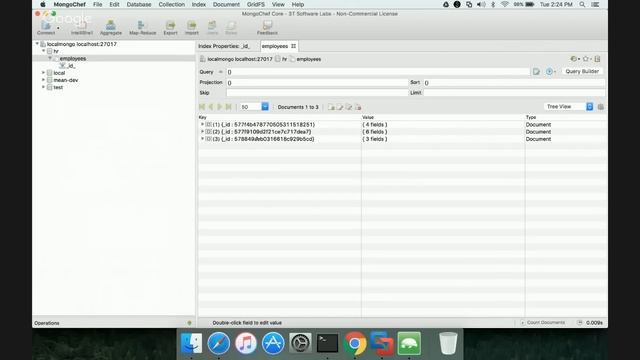The width and height of the screenshot is (640, 360).
Task: Click the Limit input field
Action: pos(514,93)
